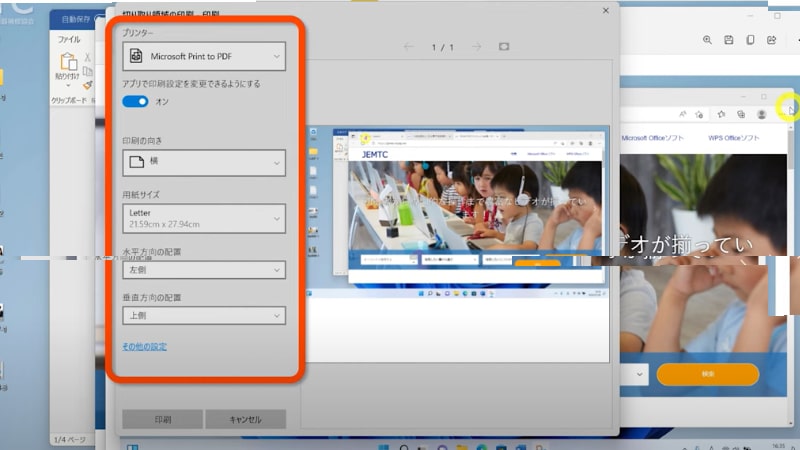Click the copy icon in Snipping Tool
Viewport: 800px width, 450px height.
click(x=750, y=40)
